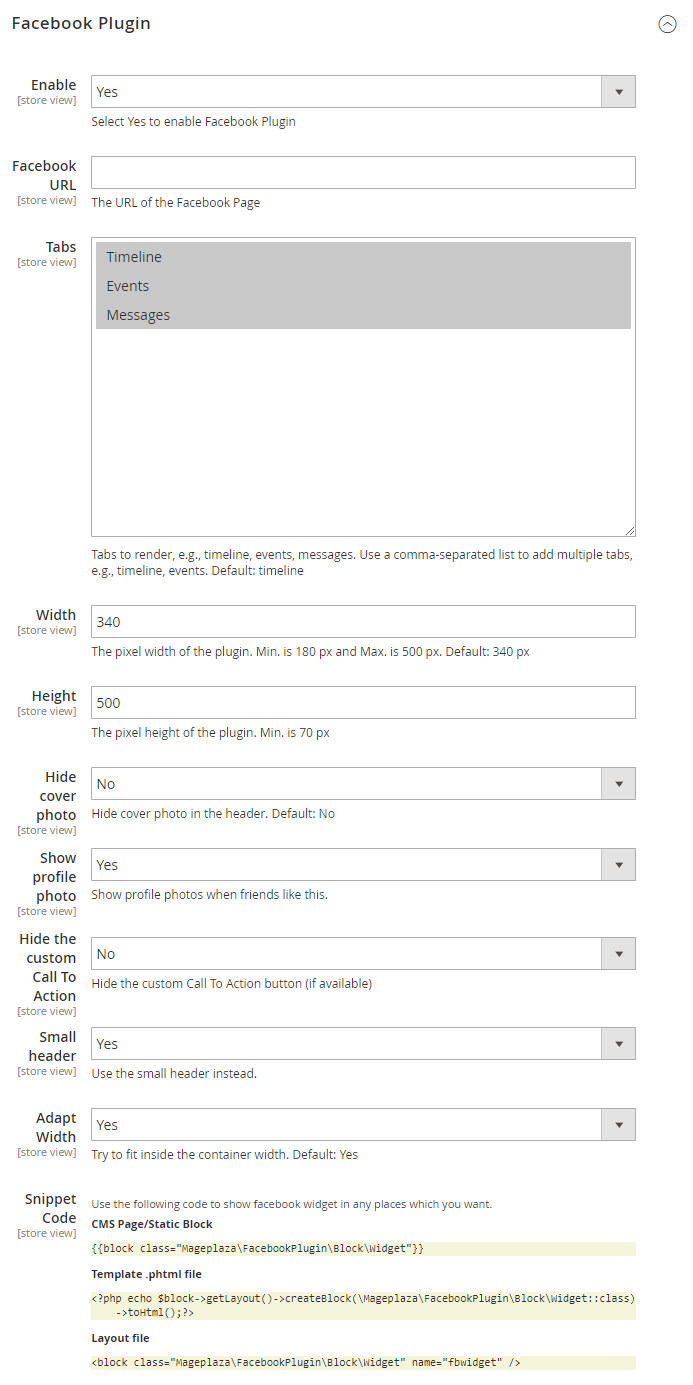Open the Enable dropdown

[x=363, y=91]
